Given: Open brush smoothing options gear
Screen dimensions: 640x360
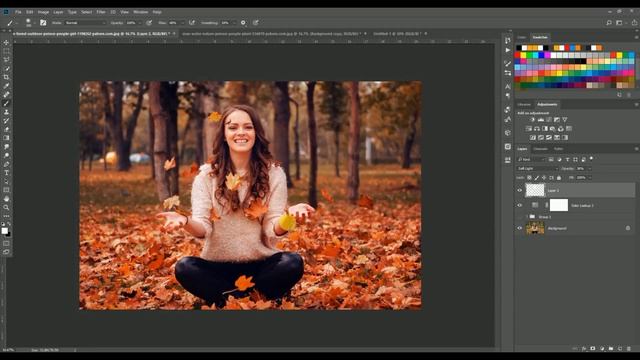Looking at the screenshot, I should 243,23.
